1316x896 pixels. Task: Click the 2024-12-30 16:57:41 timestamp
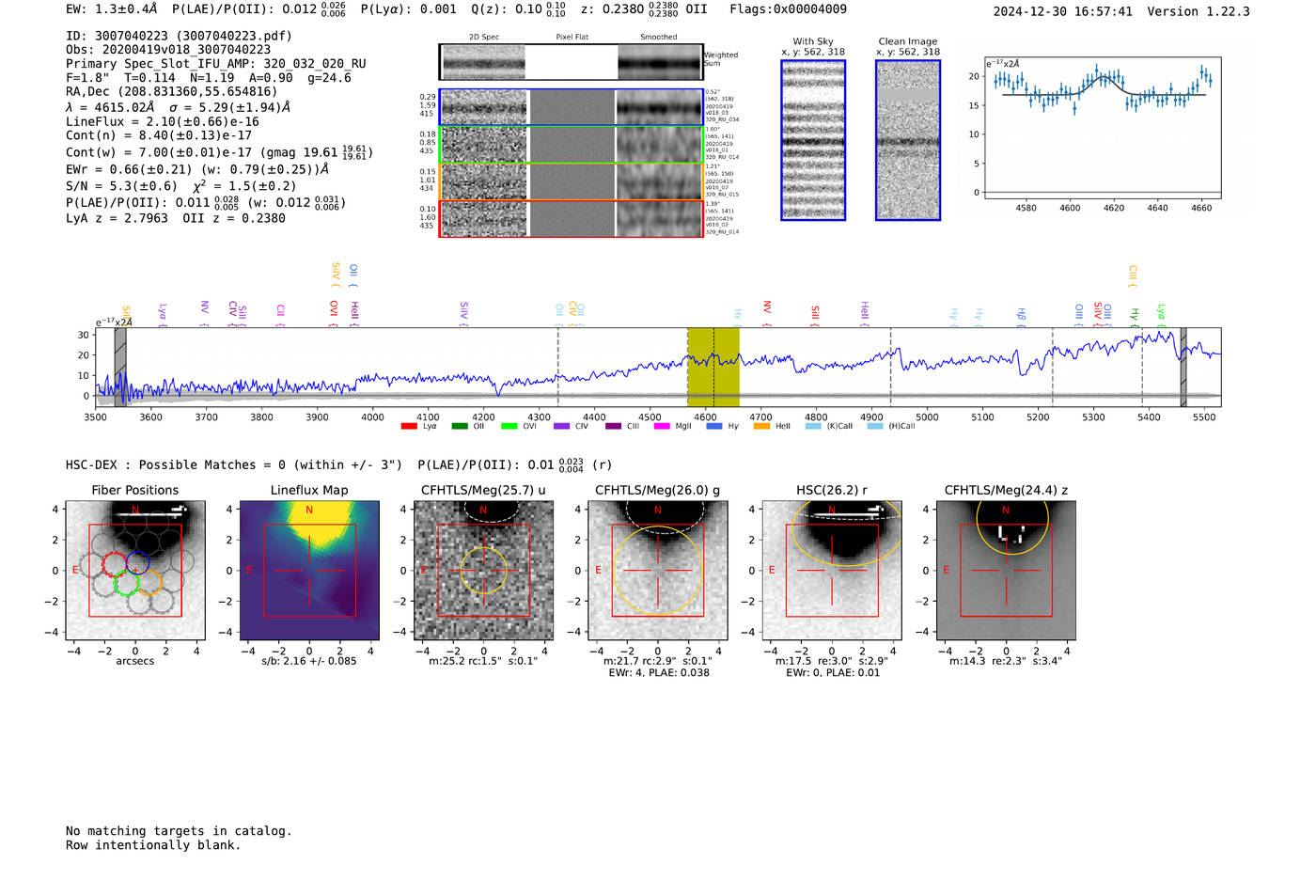(x=1063, y=11)
